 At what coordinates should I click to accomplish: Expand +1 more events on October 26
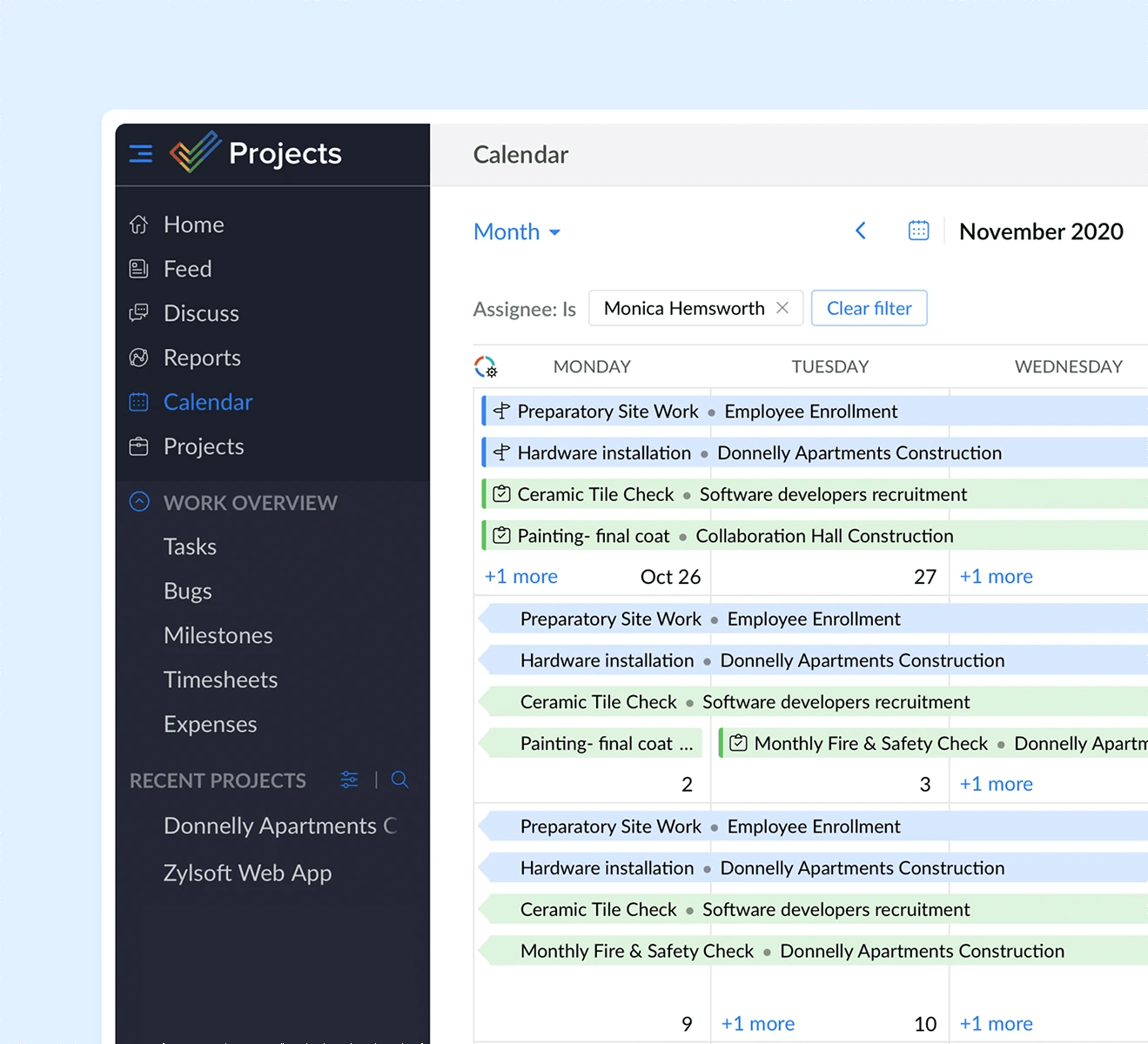pyautogui.click(x=520, y=576)
